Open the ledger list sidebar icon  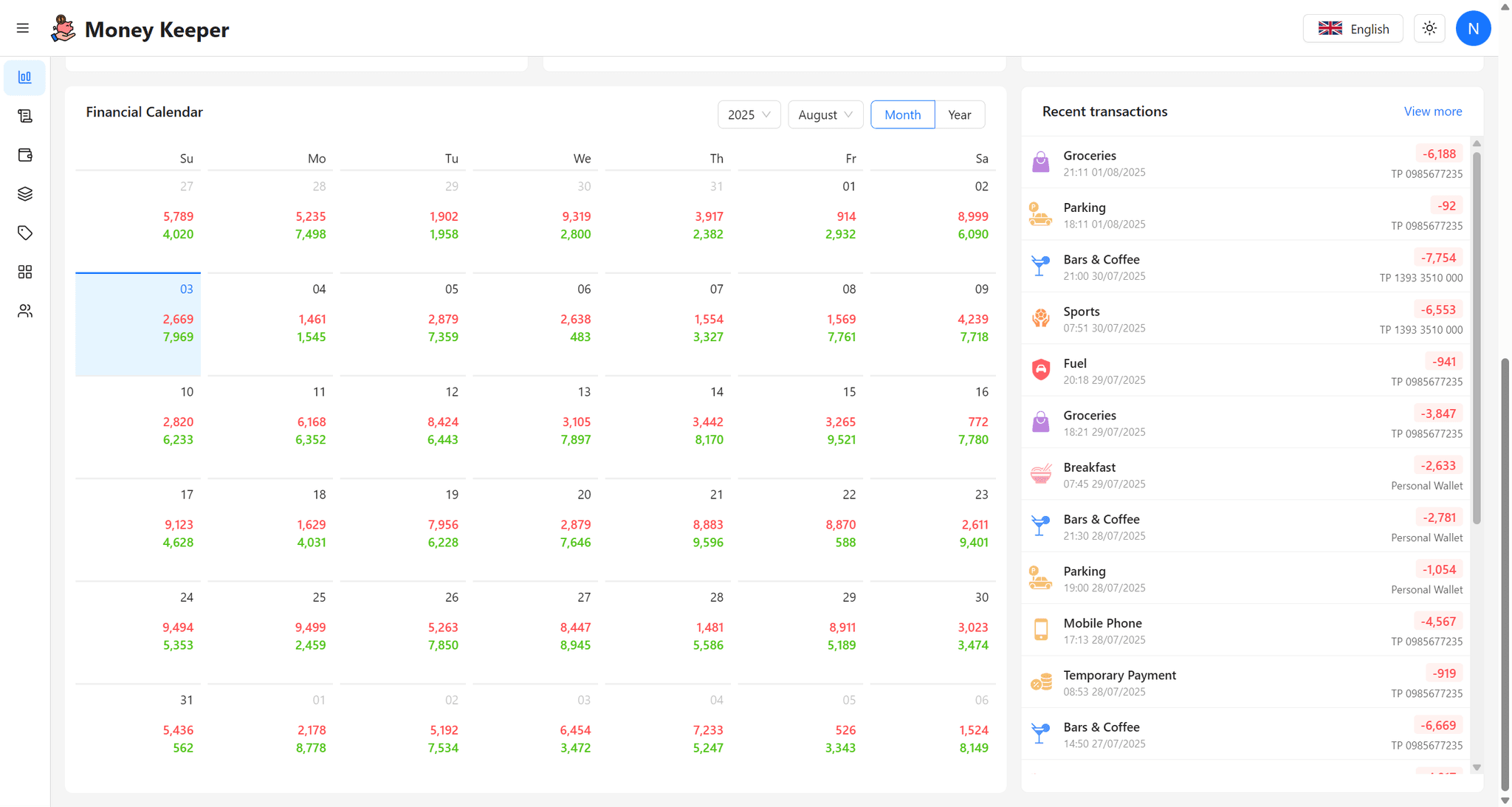pyautogui.click(x=25, y=116)
